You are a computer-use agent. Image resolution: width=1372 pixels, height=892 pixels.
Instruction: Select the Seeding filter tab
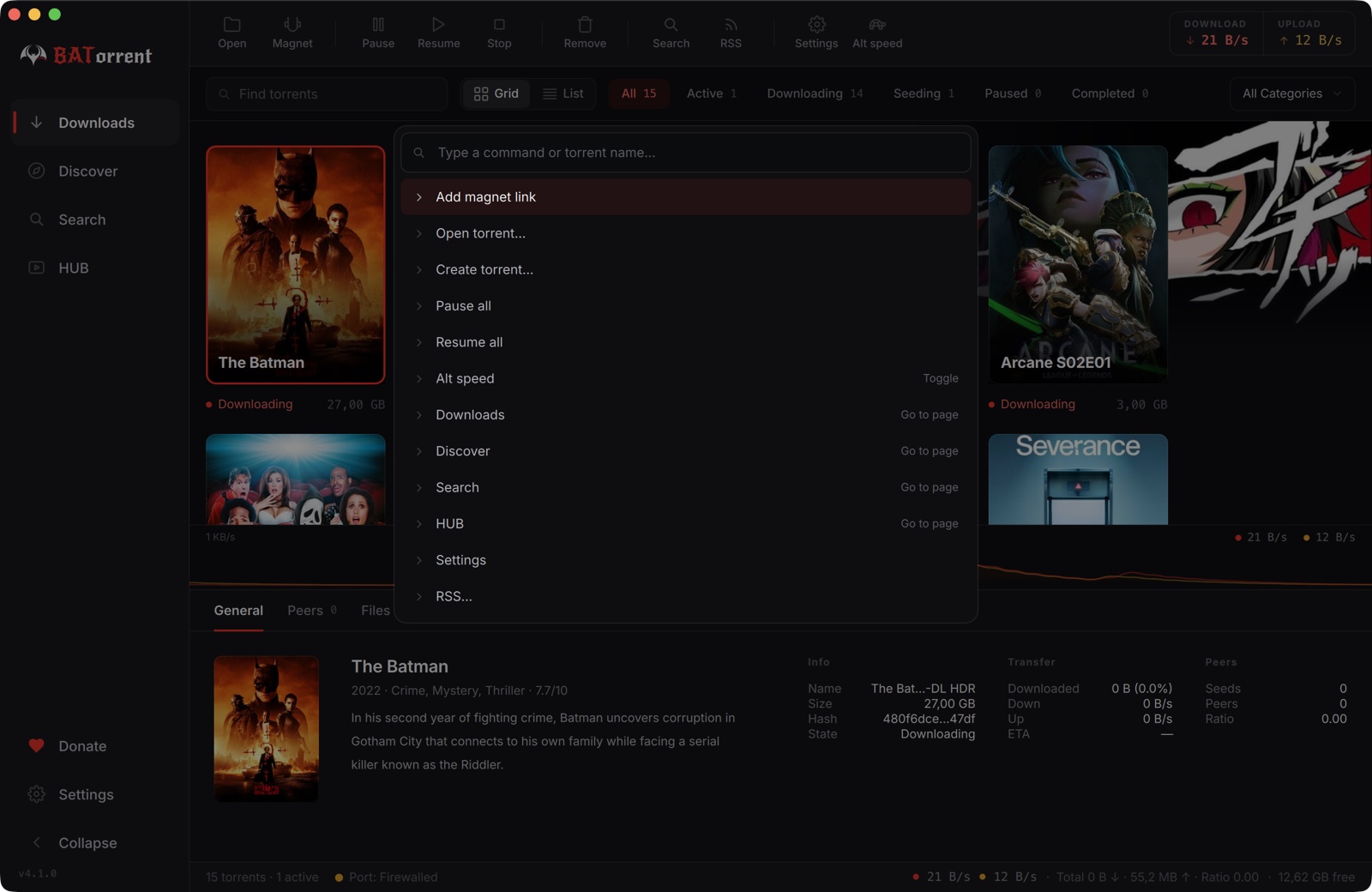click(x=924, y=93)
